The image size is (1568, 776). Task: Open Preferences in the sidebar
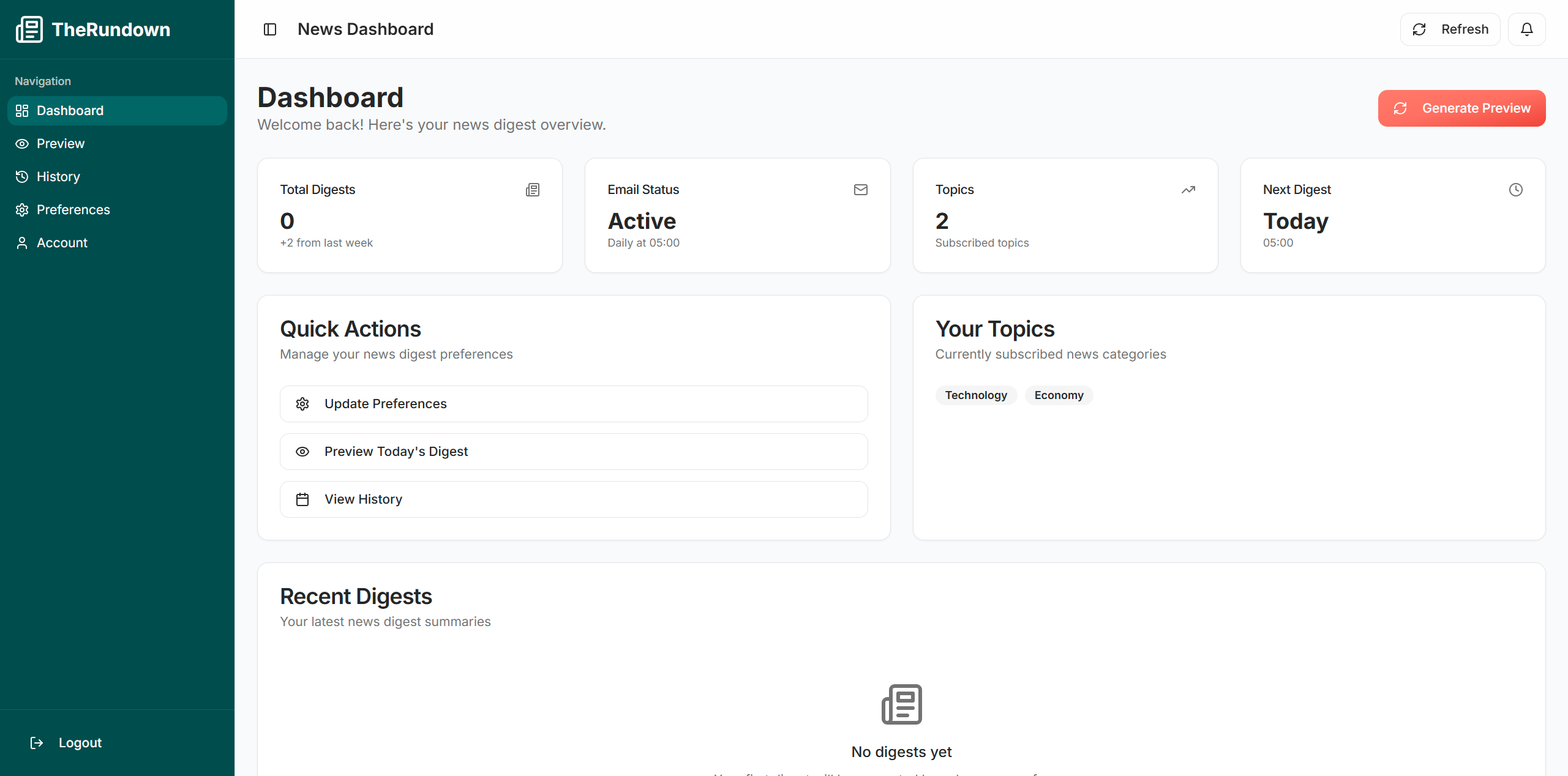click(x=73, y=210)
